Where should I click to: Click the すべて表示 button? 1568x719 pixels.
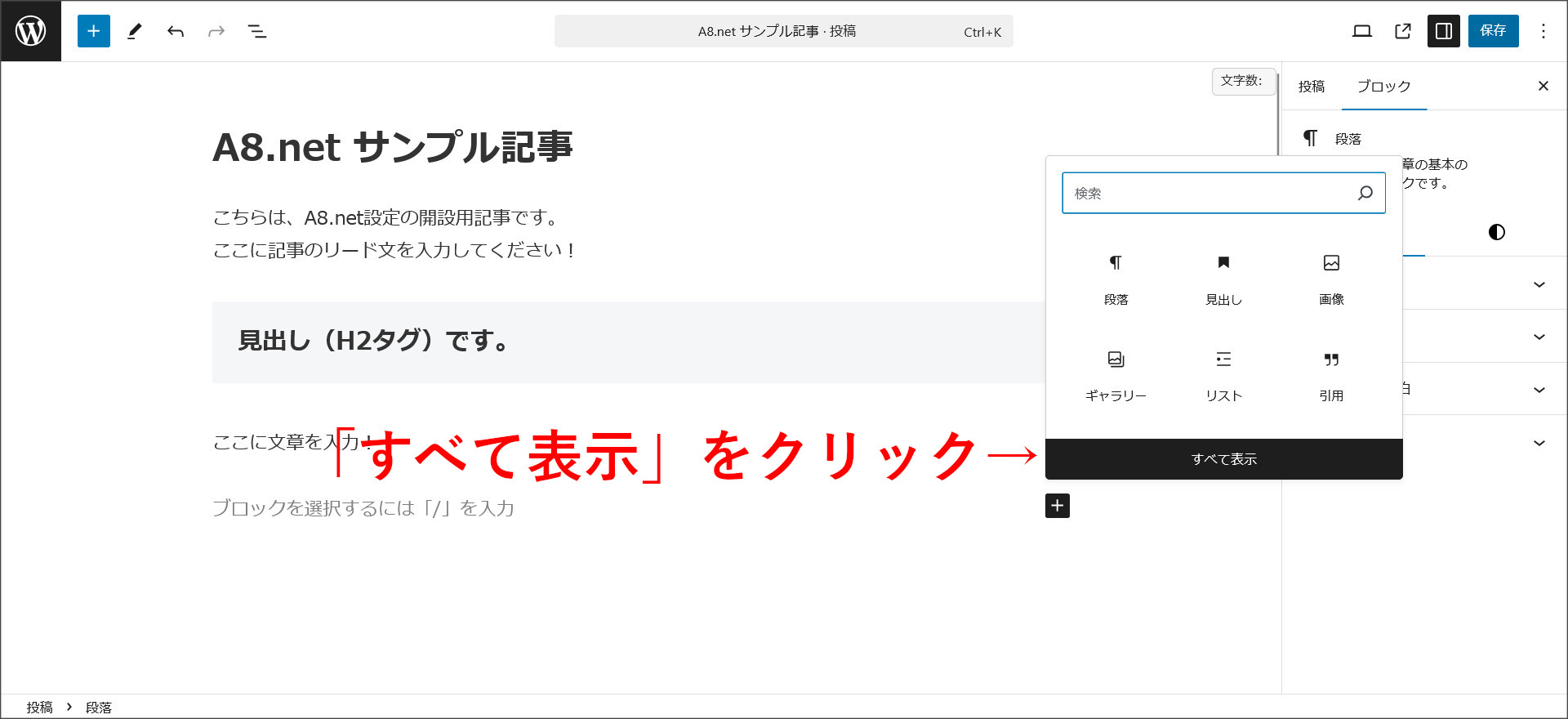1224,459
